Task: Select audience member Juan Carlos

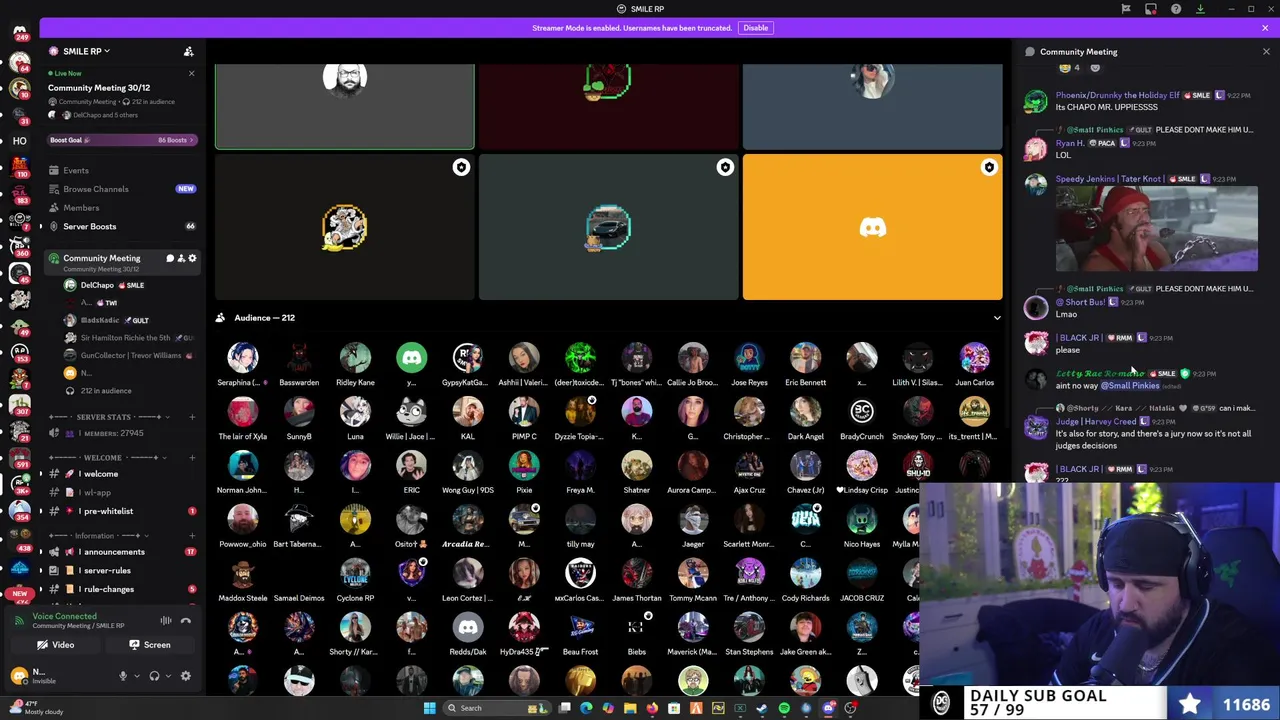Action: 974,364
